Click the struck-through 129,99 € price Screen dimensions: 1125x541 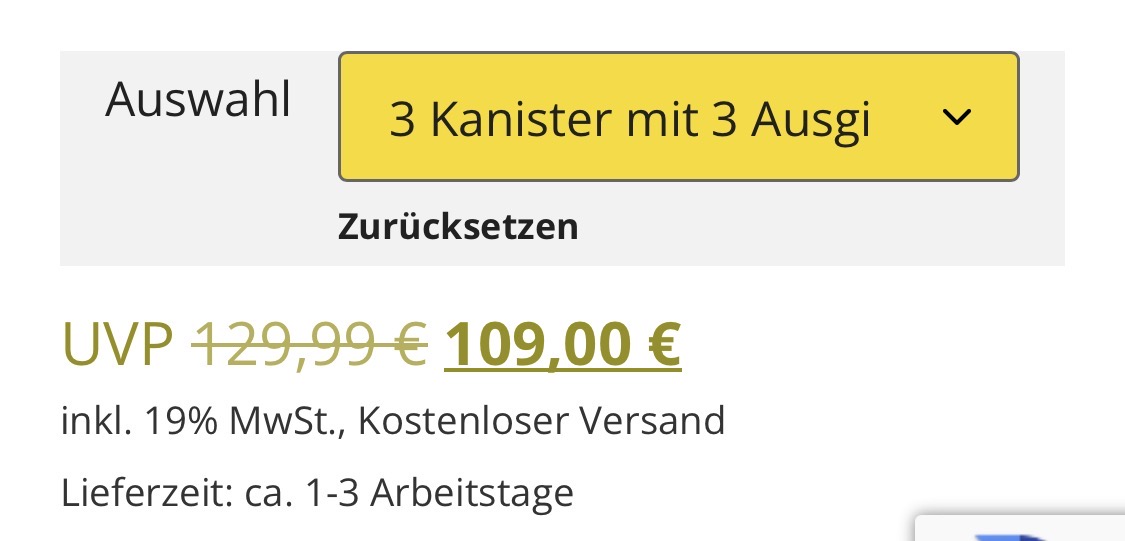click(309, 345)
